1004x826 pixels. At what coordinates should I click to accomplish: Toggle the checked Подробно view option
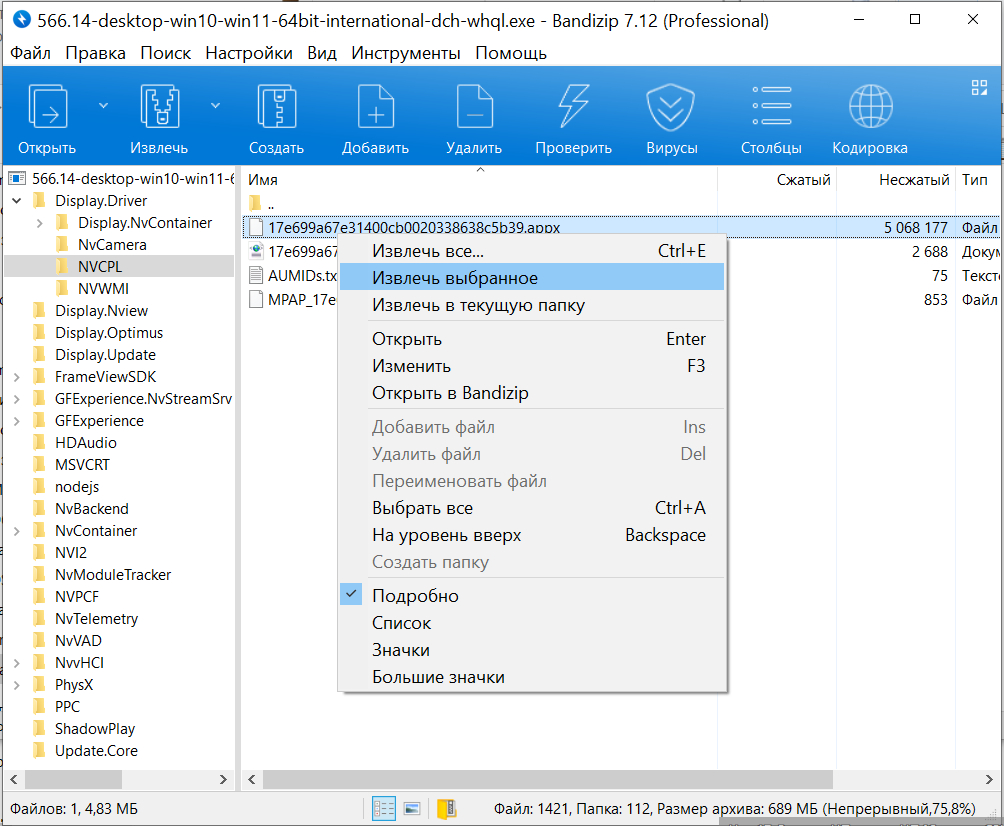coord(531,595)
